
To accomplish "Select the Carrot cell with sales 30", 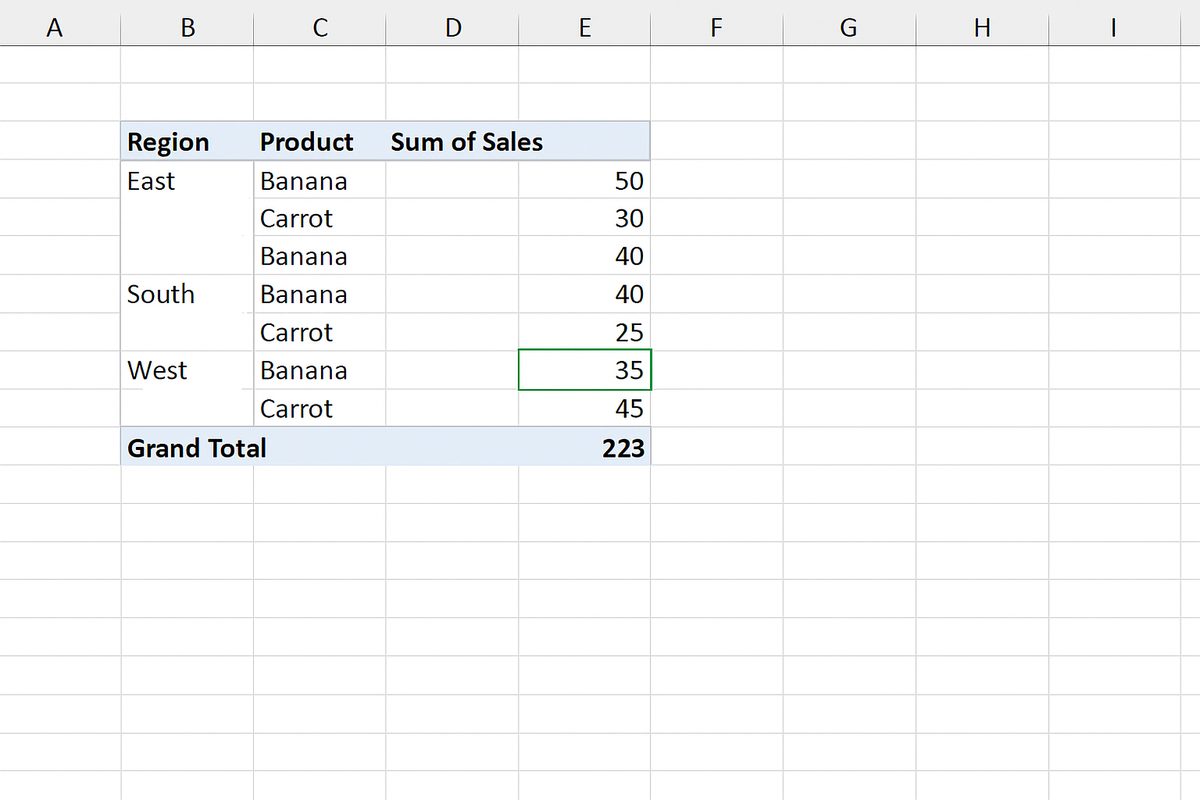I will pos(319,218).
